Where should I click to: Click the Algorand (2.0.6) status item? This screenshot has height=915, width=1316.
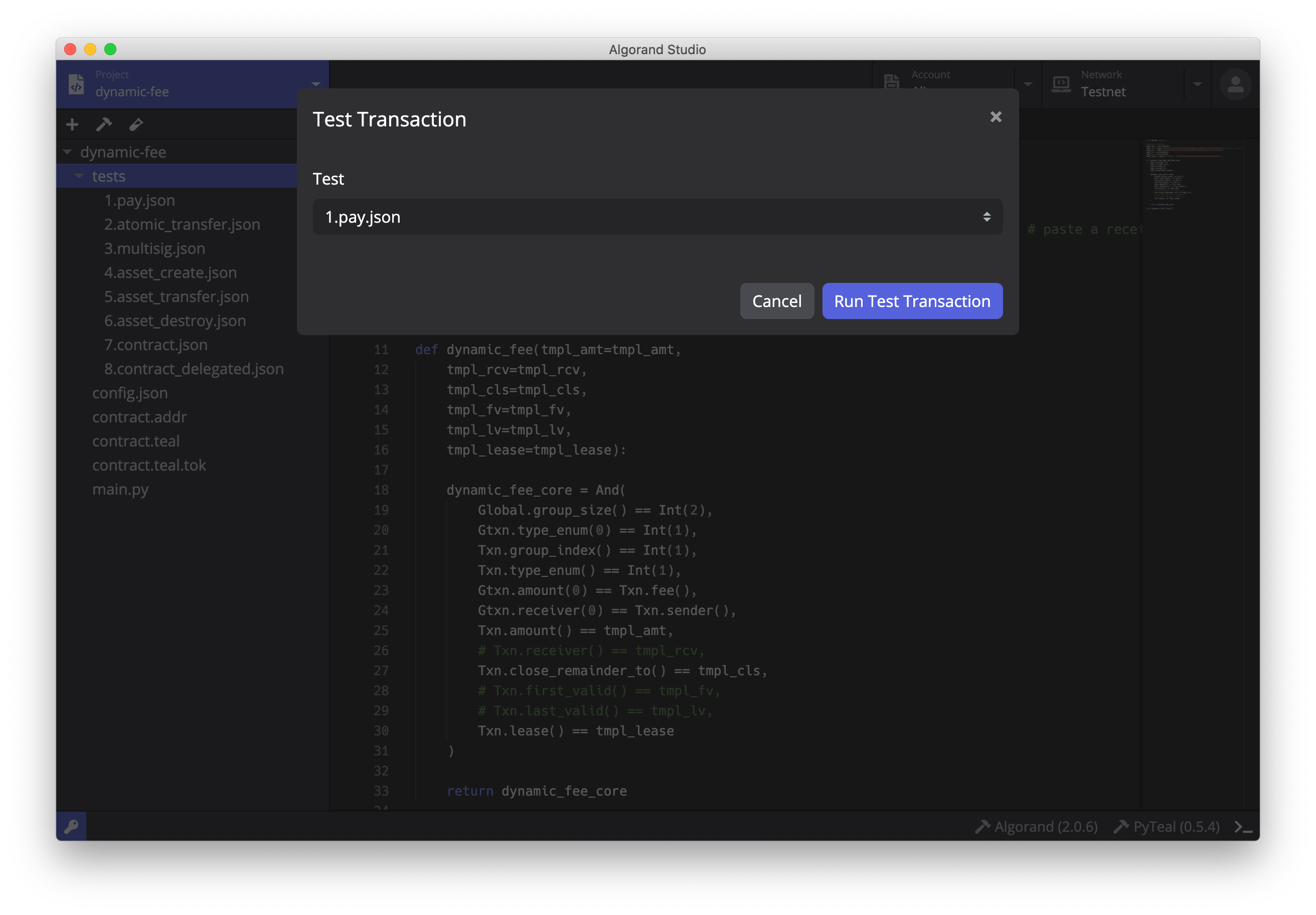(1036, 826)
